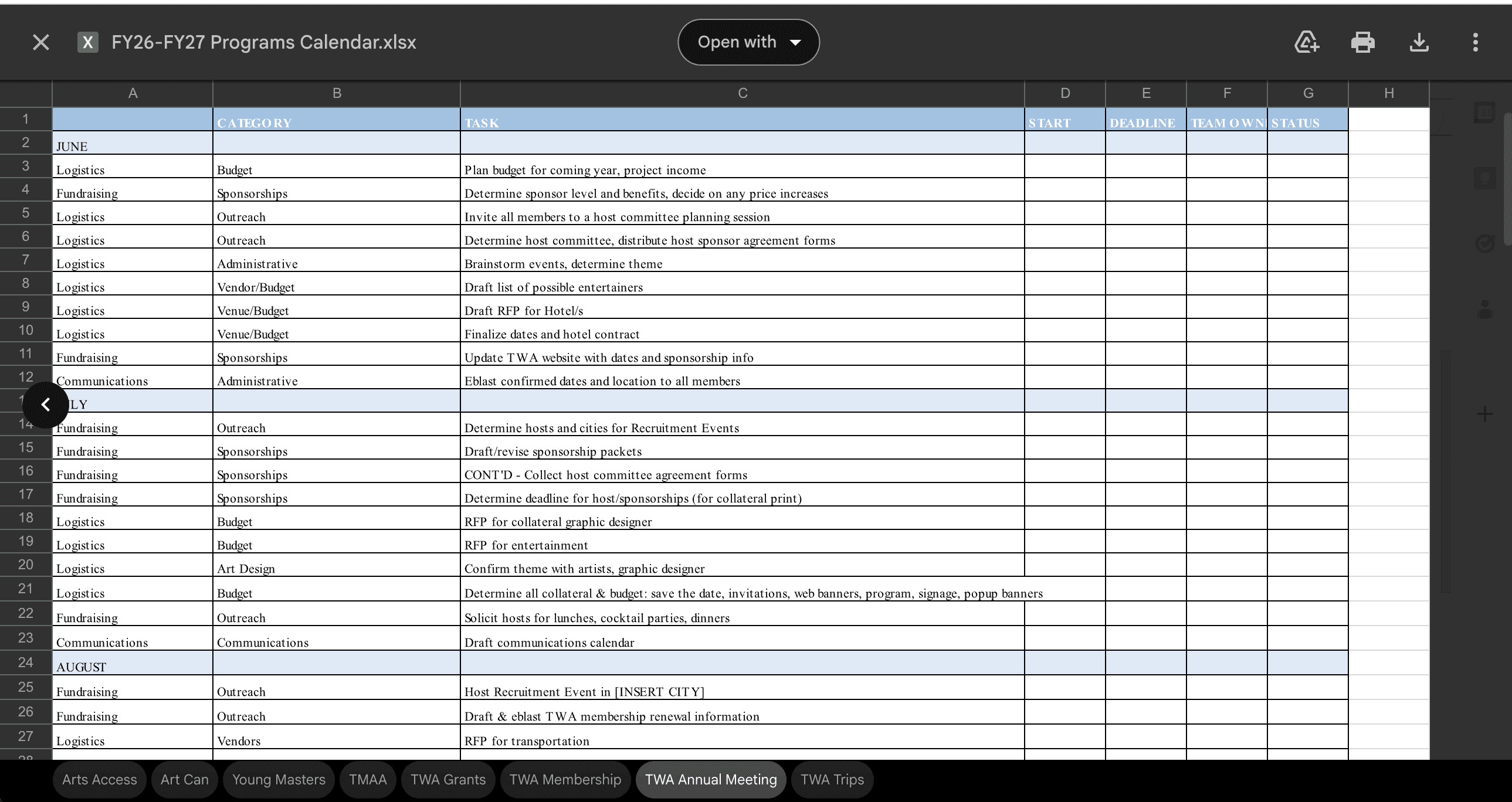Click the Excel file type icon

tap(87, 42)
